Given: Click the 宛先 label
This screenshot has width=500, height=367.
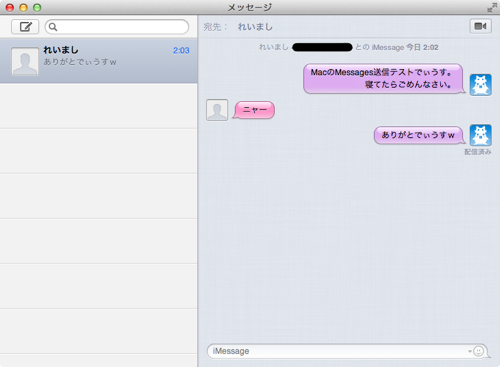Looking at the screenshot, I should coord(215,27).
